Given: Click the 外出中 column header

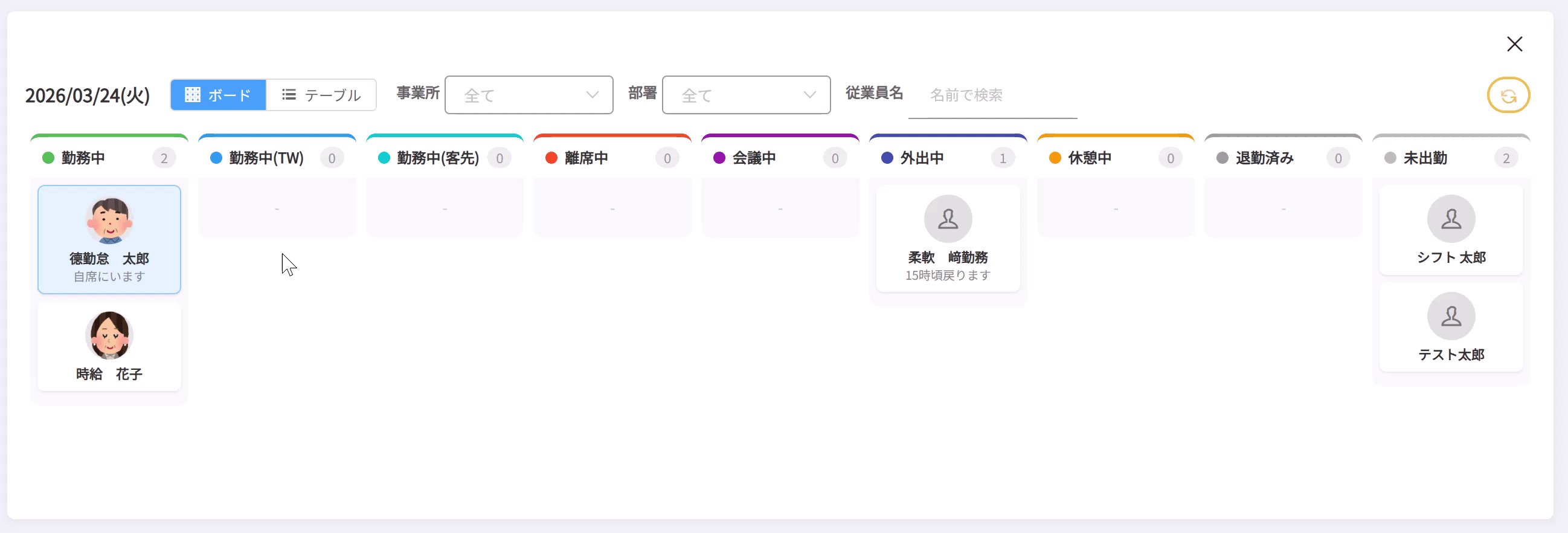Looking at the screenshot, I should [x=922, y=158].
